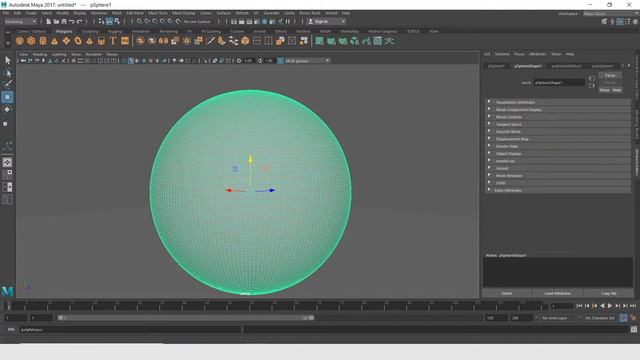The image size is (640, 360).
Task: Toggle the highlighted viewport shading toolbar button
Action: click(131, 61)
